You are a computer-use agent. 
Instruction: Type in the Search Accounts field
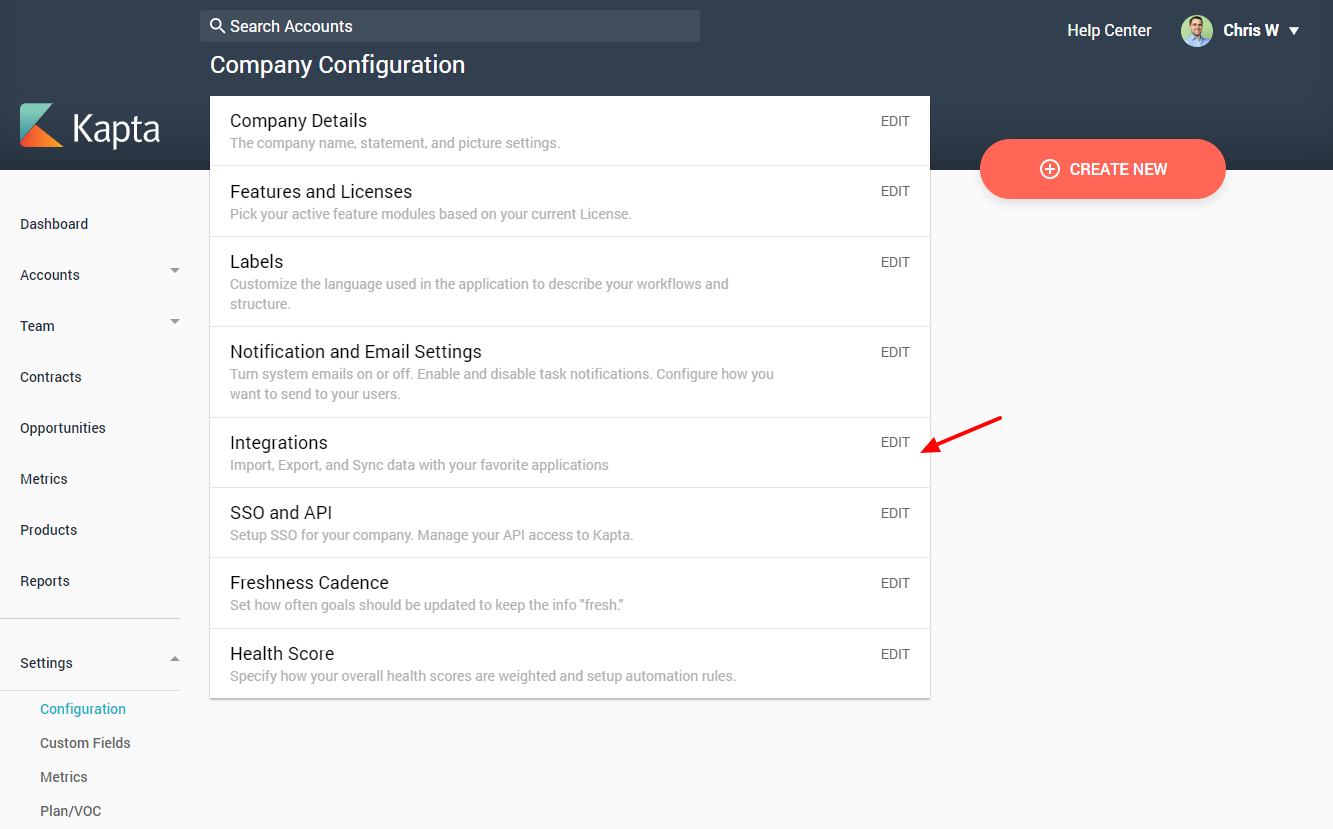pos(460,26)
